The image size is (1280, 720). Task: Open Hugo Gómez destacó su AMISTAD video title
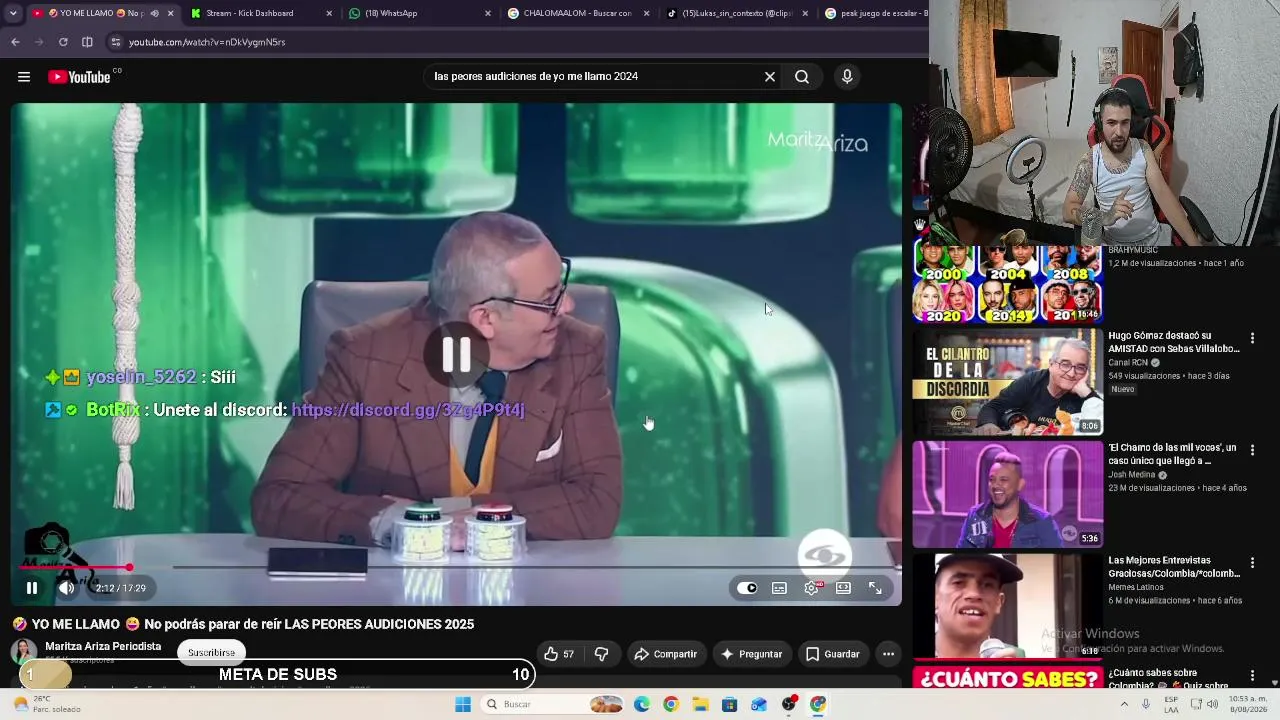click(x=1174, y=342)
